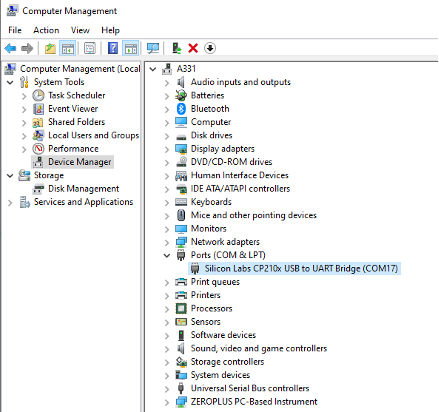Select Disk Management in the left tree

coord(83,189)
